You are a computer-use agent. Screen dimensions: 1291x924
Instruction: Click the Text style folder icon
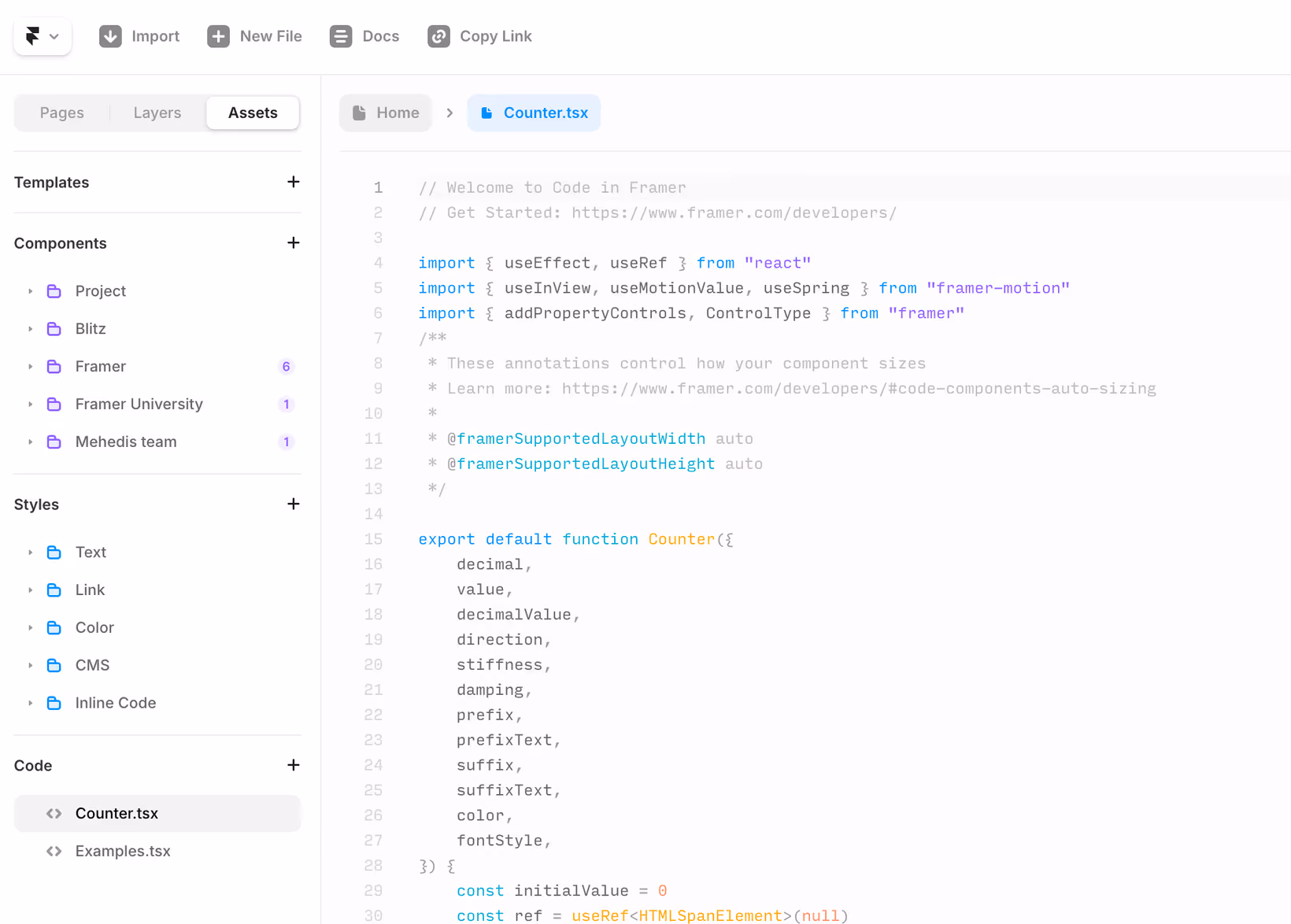[x=54, y=553]
